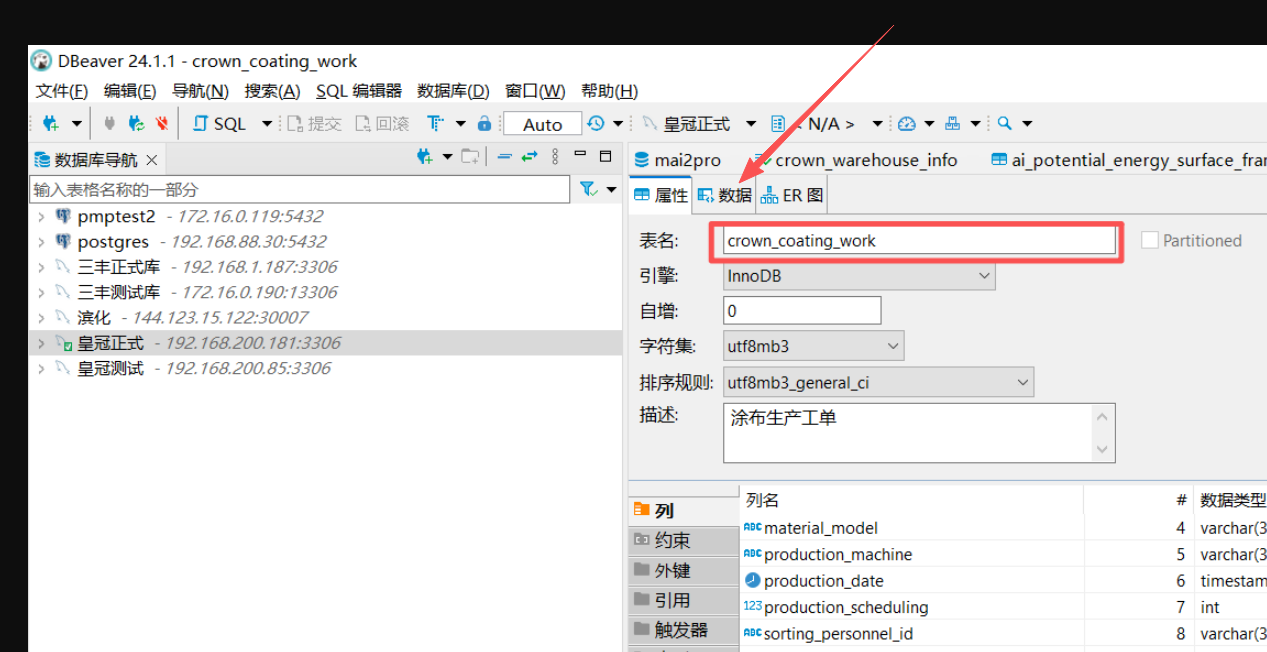Open the 数据库(D) menu
This screenshot has width=1267, height=652.
pyautogui.click(x=453, y=91)
